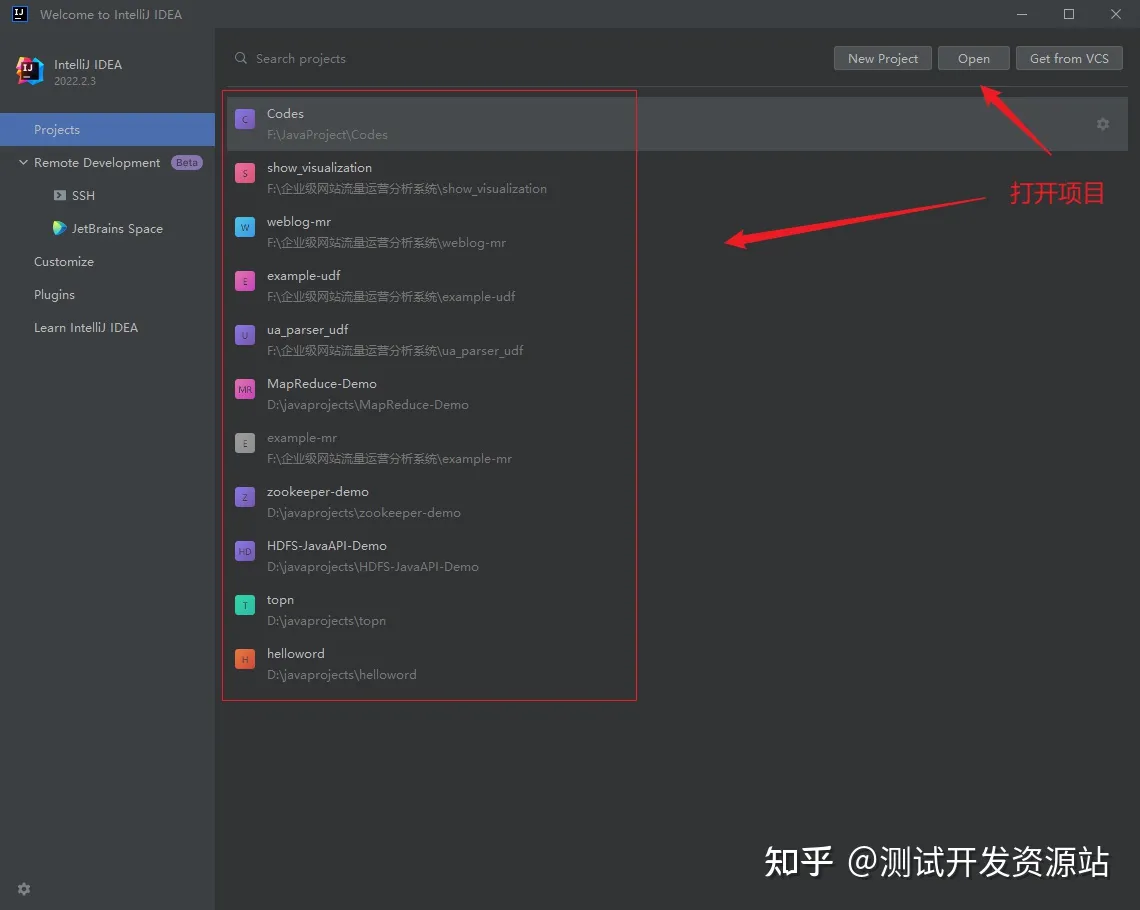Image resolution: width=1140 pixels, height=910 pixels.
Task: Select the Projects tab
Action: click(x=108, y=129)
